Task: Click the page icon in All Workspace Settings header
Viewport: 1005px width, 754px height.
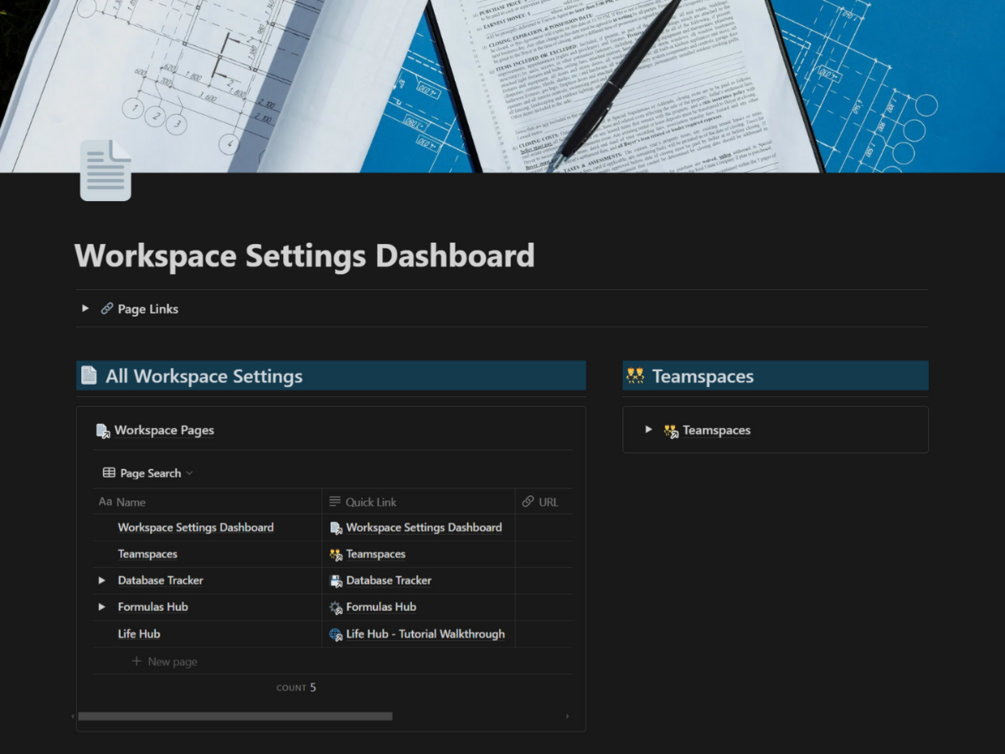Action: coord(89,375)
